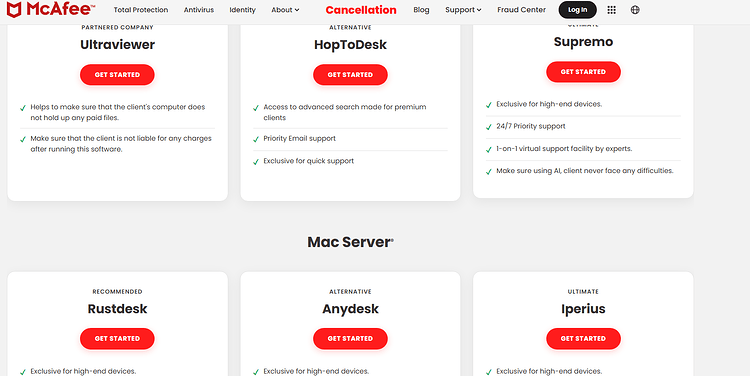Get started with Rustdesk
The image size is (750, 376).
117,338
